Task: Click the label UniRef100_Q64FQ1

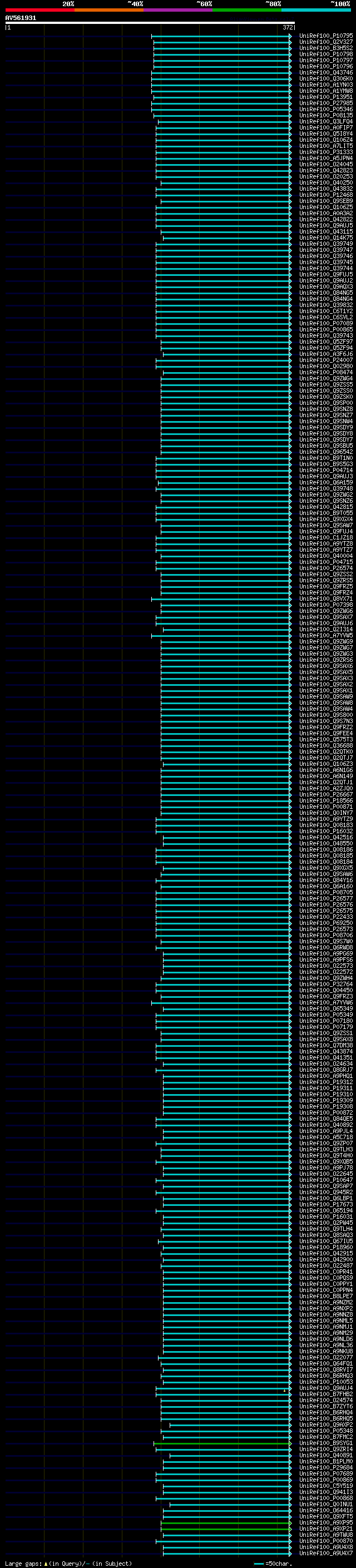Action: (325, 1363)
